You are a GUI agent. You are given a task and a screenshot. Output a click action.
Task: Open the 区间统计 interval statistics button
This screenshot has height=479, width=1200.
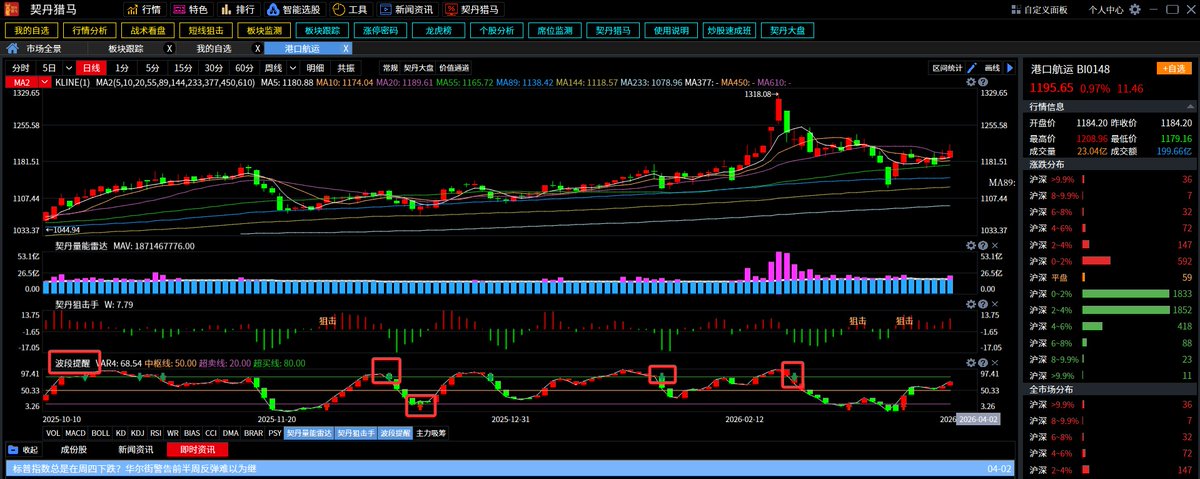click(947, 68)
